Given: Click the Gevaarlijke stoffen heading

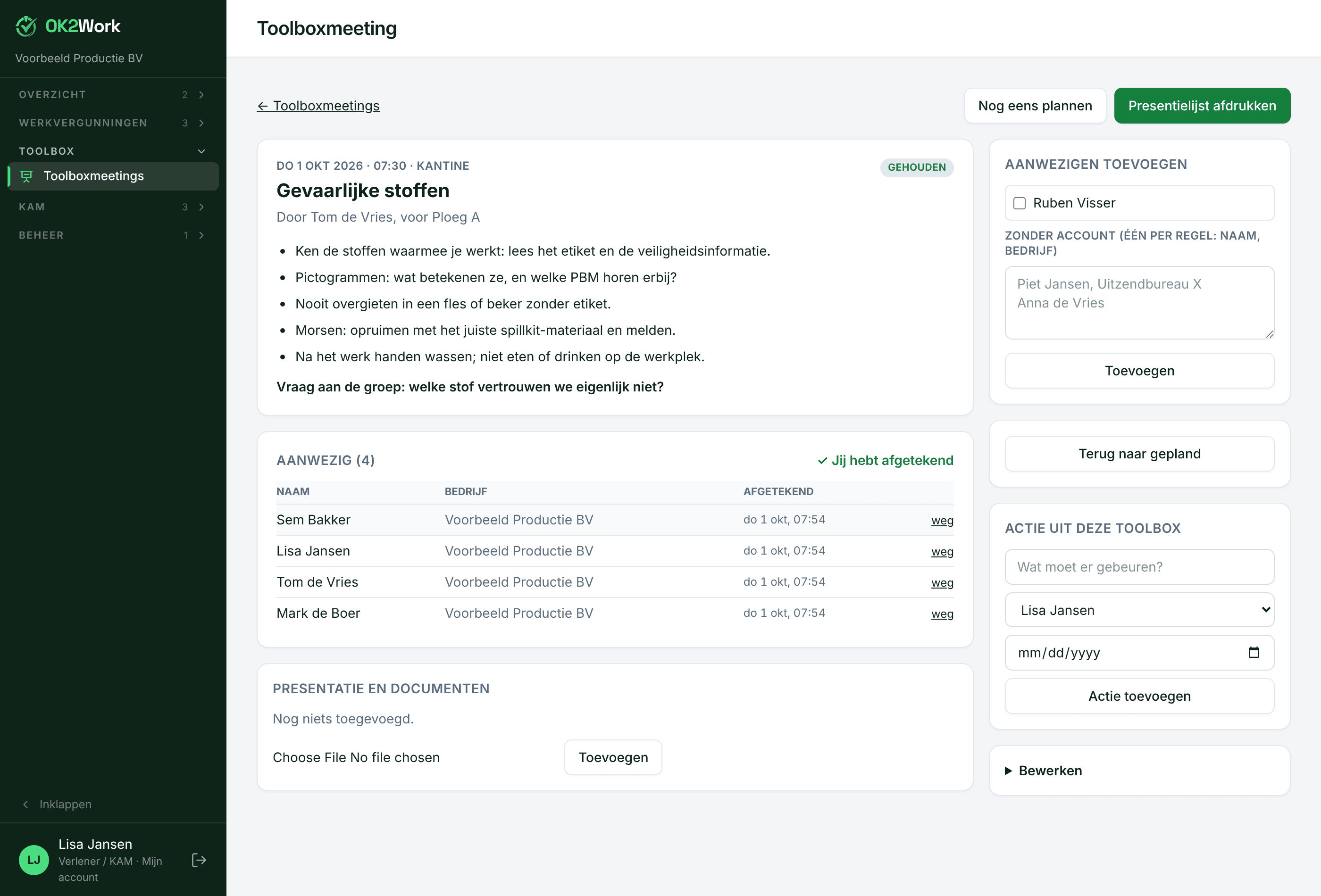Looking at the screenshot, I should coord(363,191).
